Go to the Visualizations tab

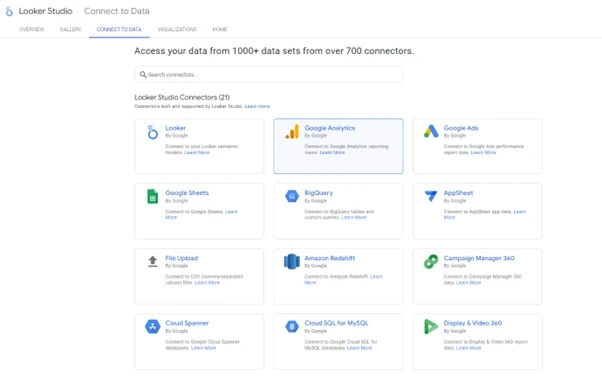click(177, 29)
